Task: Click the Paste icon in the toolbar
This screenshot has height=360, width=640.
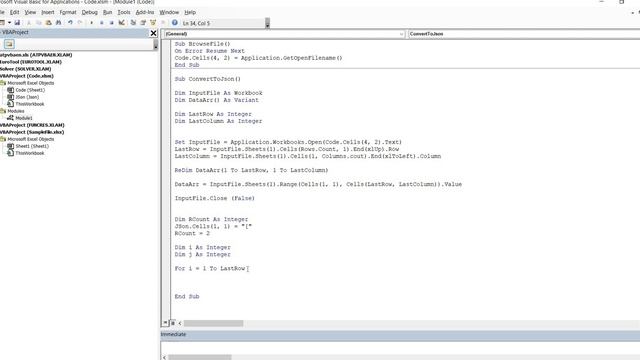Action: pyautogui.click(x=49, y=23)
